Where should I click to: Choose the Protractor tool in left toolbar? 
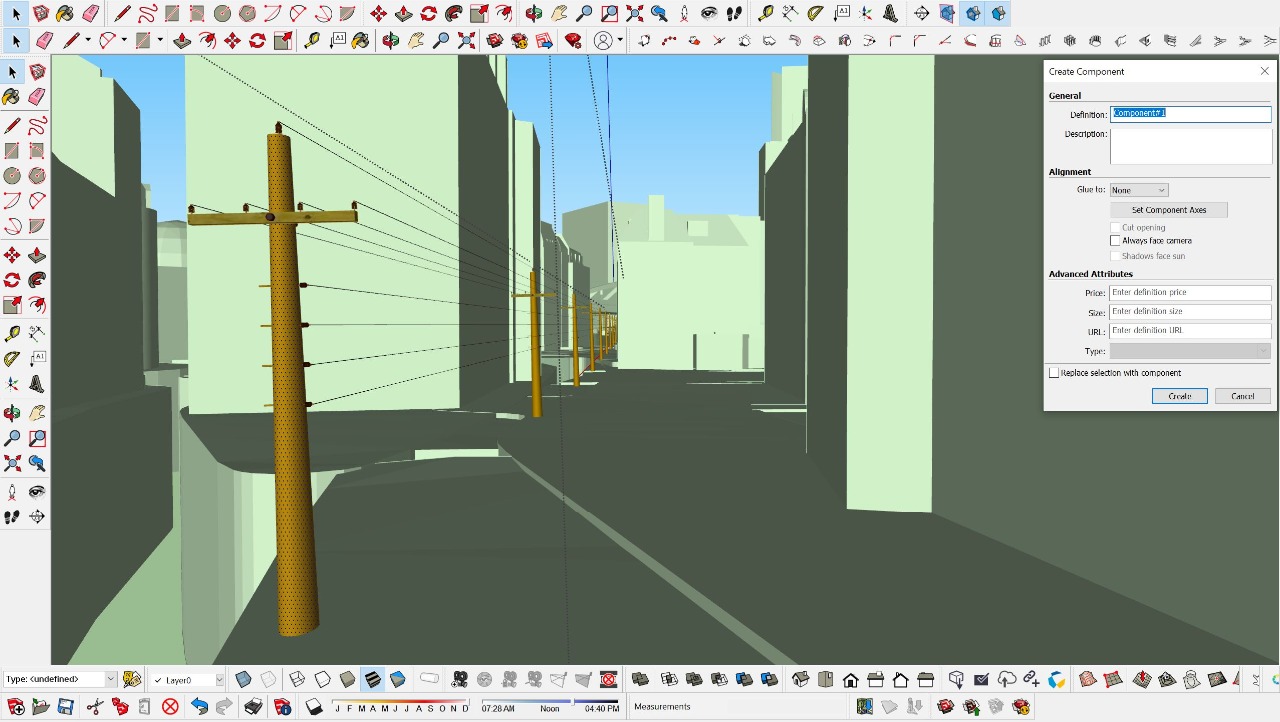pyautogui.click(x=12, y=359)
